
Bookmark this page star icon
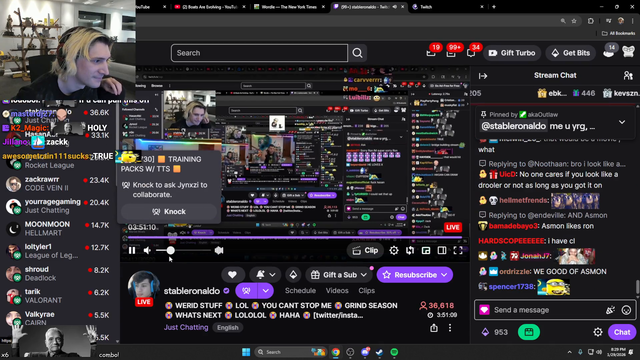tap(574, 21)
